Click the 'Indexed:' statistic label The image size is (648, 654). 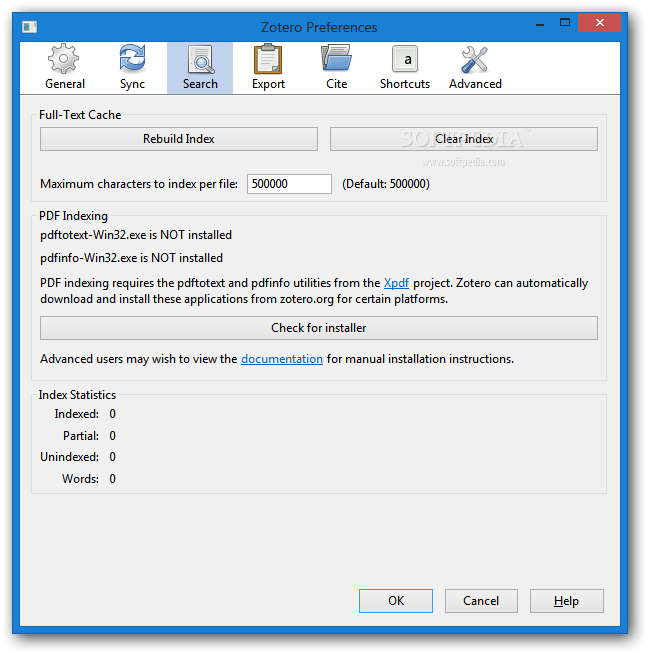click(x=77, y=414)
